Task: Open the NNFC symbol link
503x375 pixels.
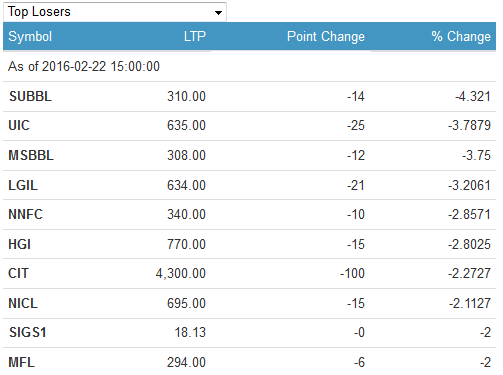Action: (25, 214)
